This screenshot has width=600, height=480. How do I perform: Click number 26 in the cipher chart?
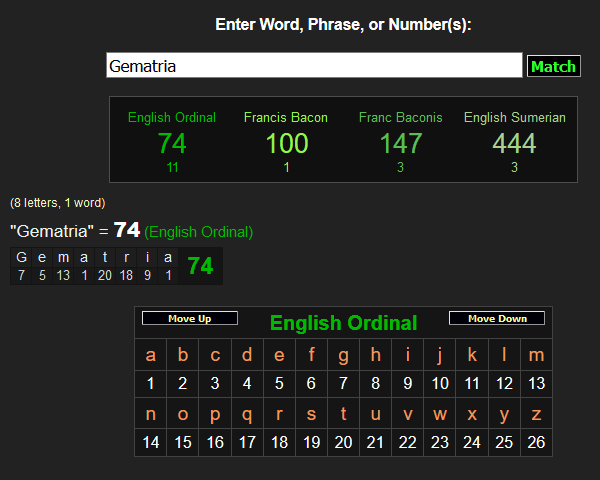click(536, 442)
